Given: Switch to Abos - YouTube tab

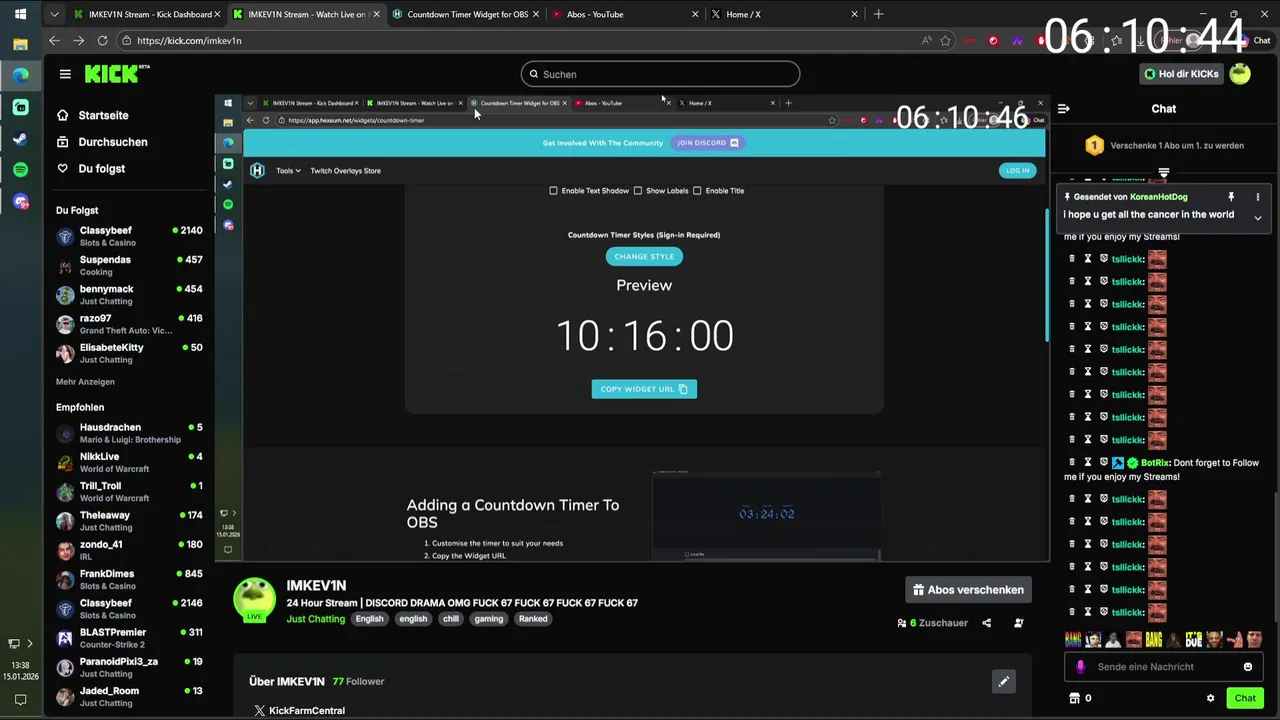Looking at the screenshot, I should (x=624, y=14).
